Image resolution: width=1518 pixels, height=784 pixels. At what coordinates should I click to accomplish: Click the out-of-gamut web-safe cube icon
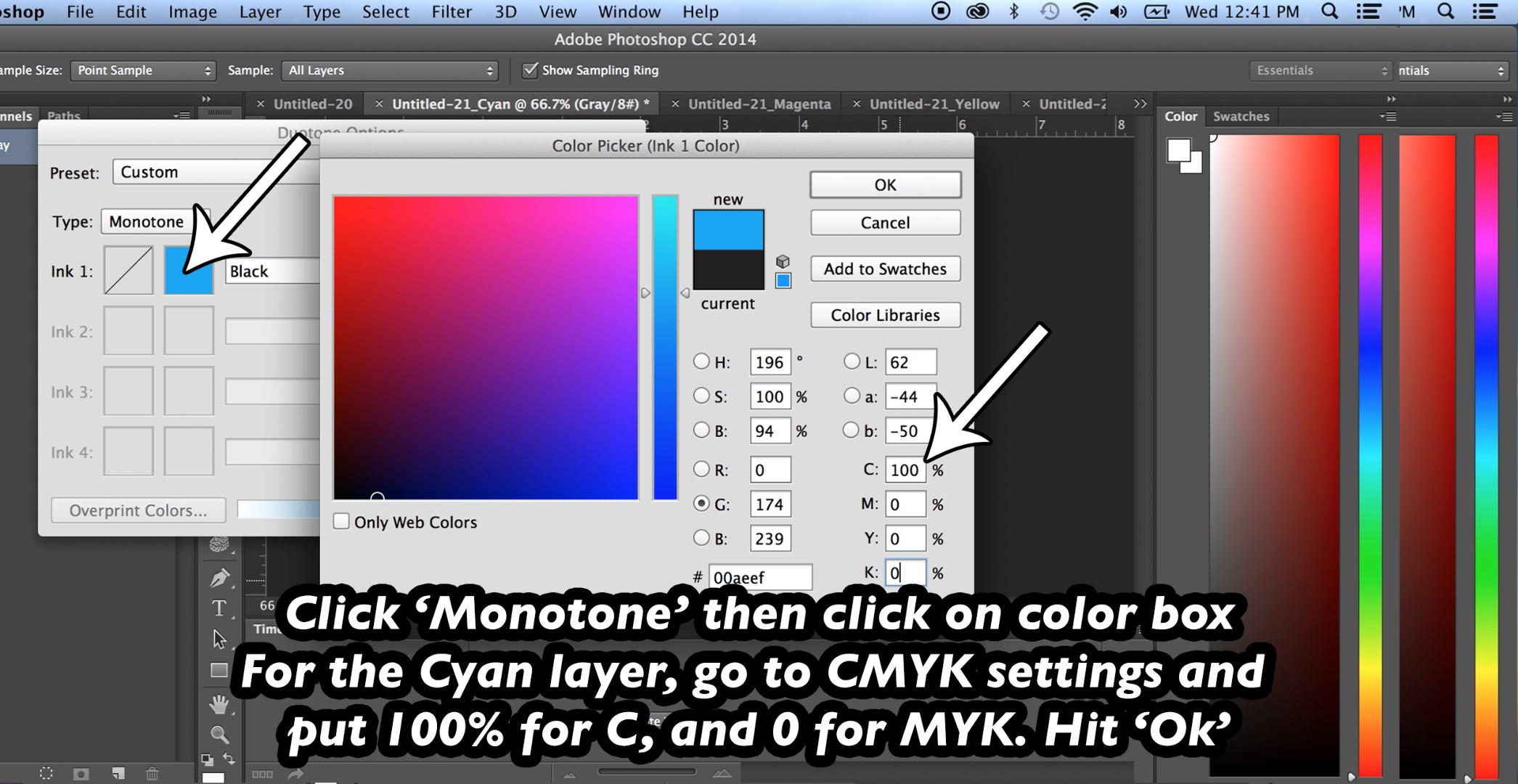click(x=783, y=261)
